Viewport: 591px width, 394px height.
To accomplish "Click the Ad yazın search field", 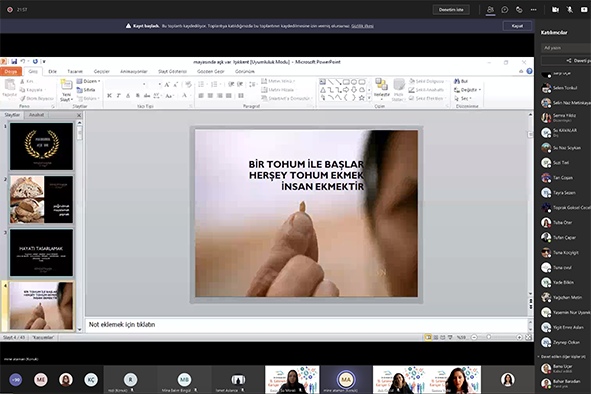I will [x=566, y=48].
